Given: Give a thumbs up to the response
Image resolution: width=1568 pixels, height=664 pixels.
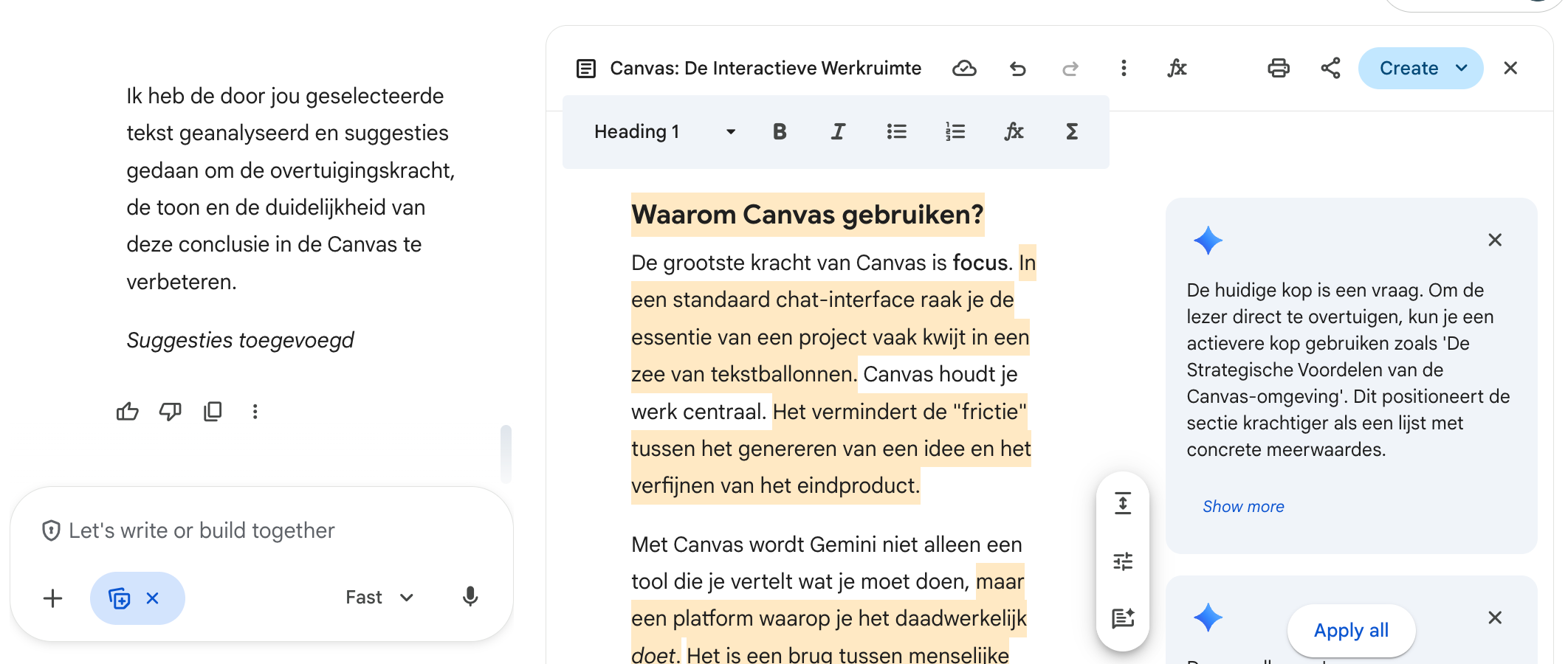Looking at the screenshot, I should point(128,412).
